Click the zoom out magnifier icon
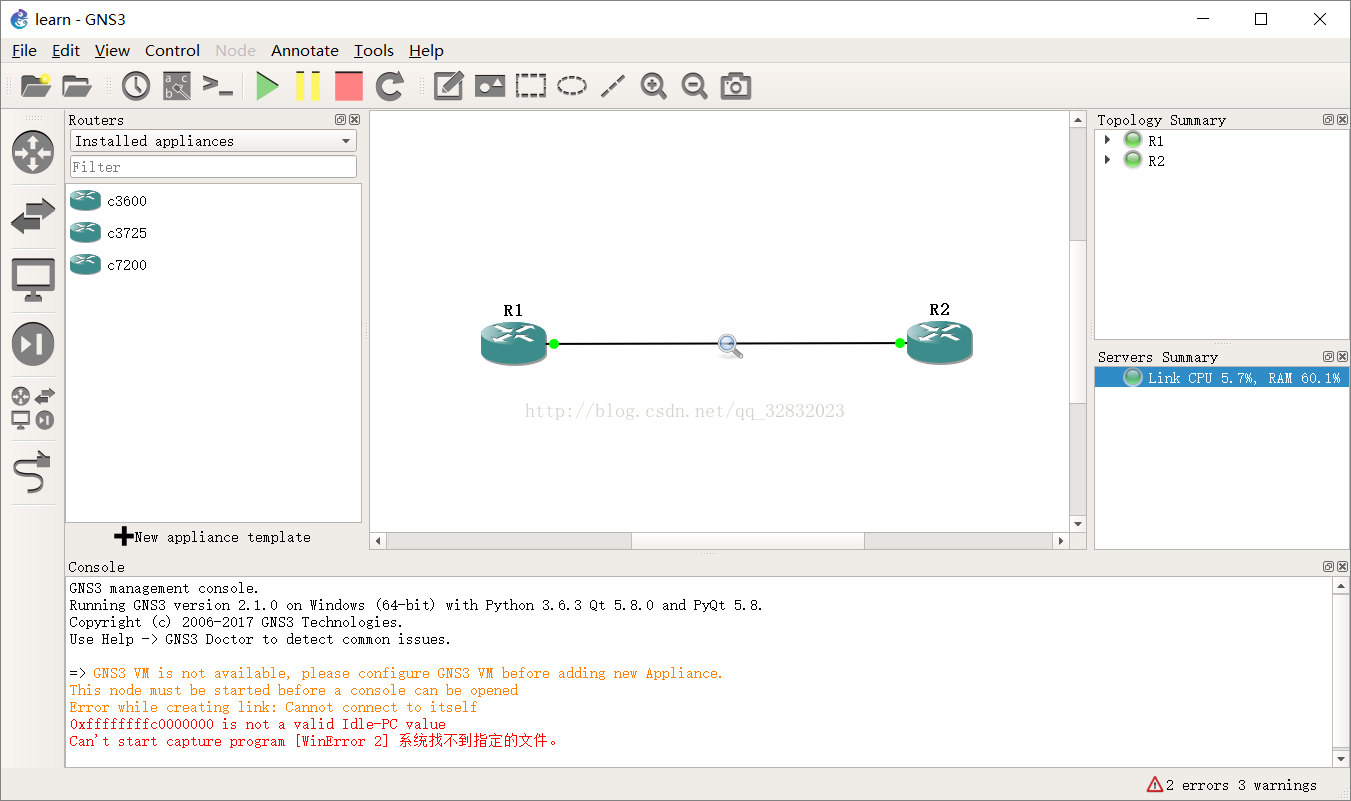 [695, 86]
